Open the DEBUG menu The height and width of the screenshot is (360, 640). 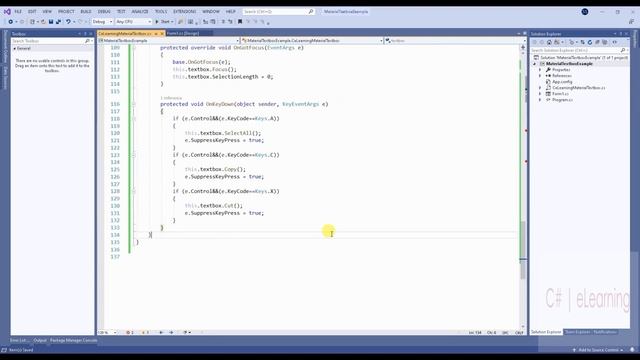104,11
